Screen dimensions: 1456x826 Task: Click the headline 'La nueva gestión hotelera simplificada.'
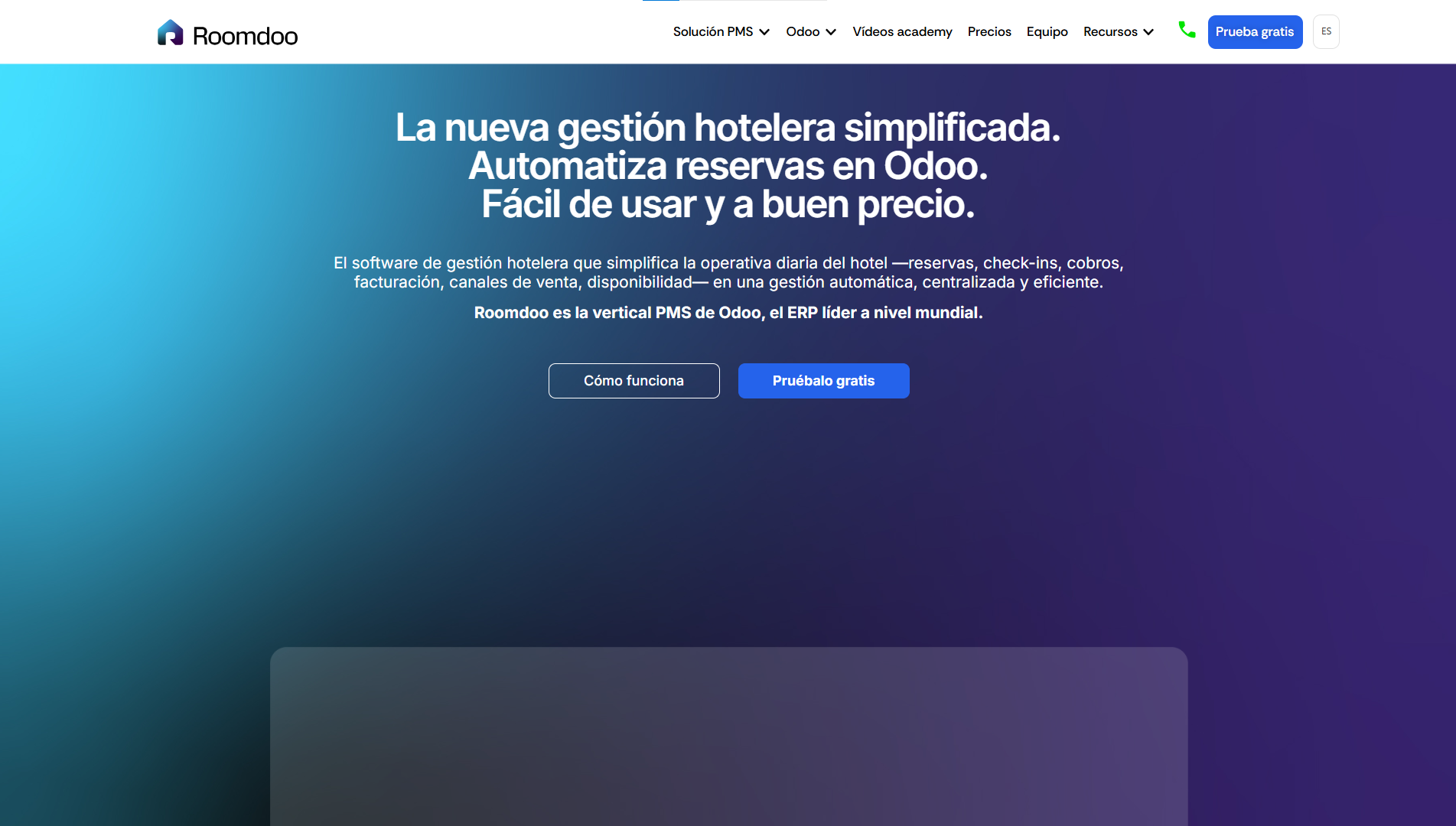coord(728,128)
